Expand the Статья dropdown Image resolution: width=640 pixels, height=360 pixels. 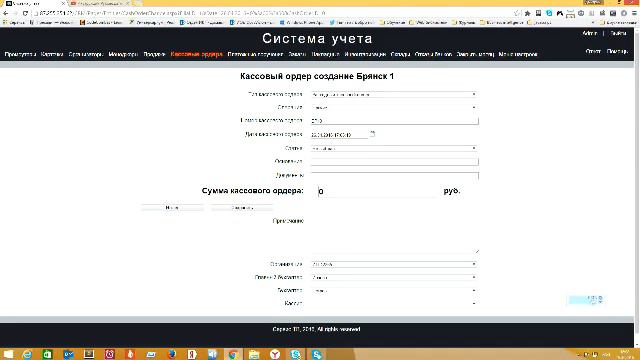[x=394, y=148]
